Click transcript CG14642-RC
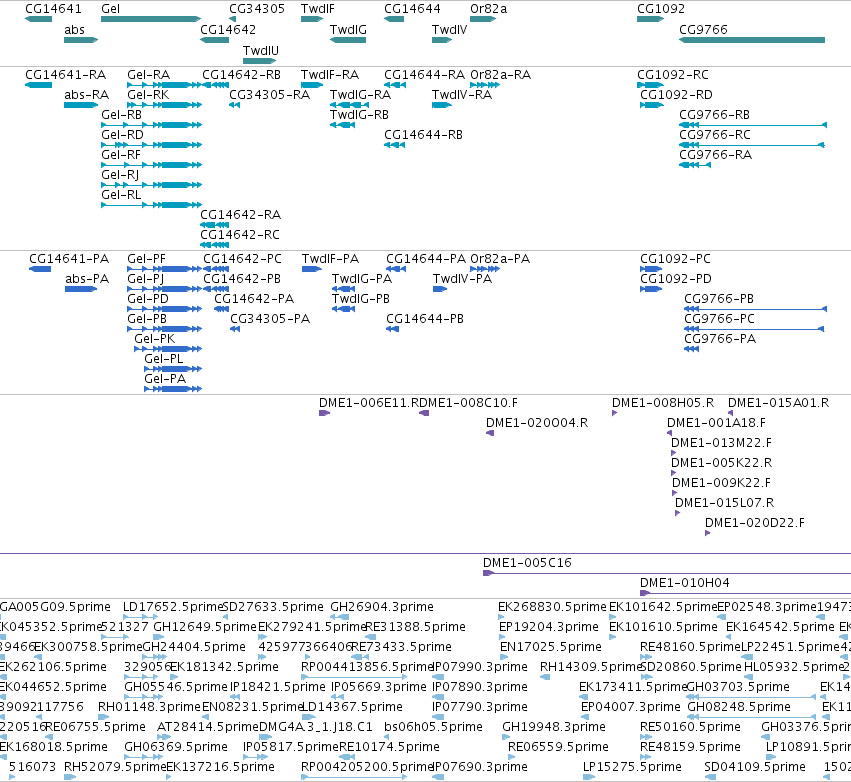 tap(240, 234)
